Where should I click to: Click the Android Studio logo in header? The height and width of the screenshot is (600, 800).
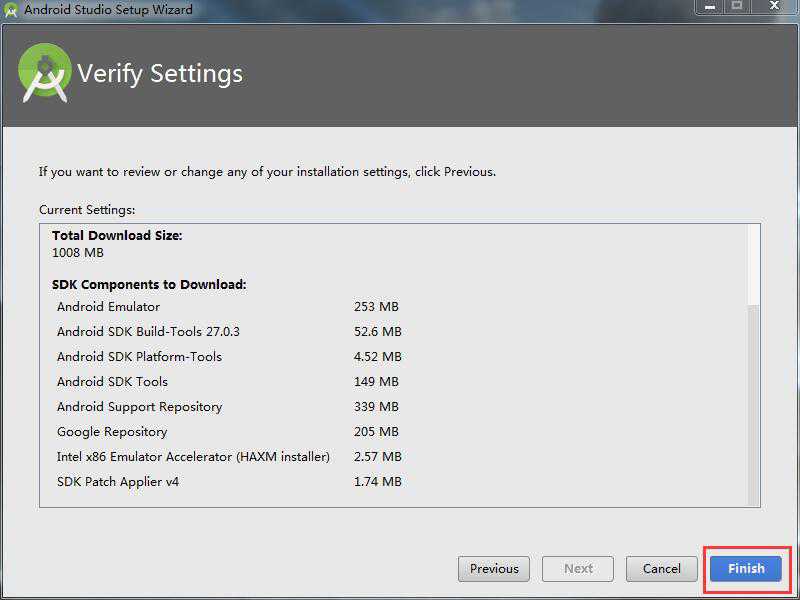point(44,73)
